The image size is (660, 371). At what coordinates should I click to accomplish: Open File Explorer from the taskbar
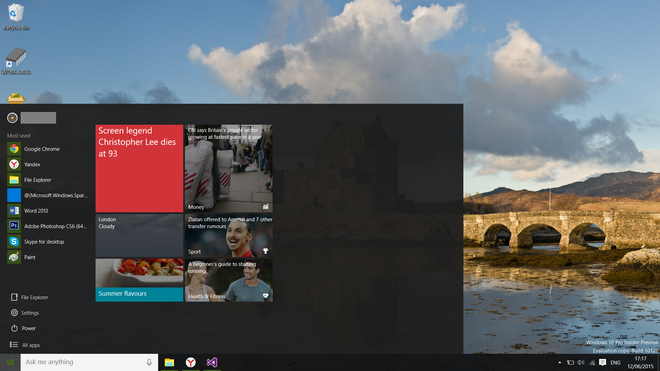(x=169, y=362)
